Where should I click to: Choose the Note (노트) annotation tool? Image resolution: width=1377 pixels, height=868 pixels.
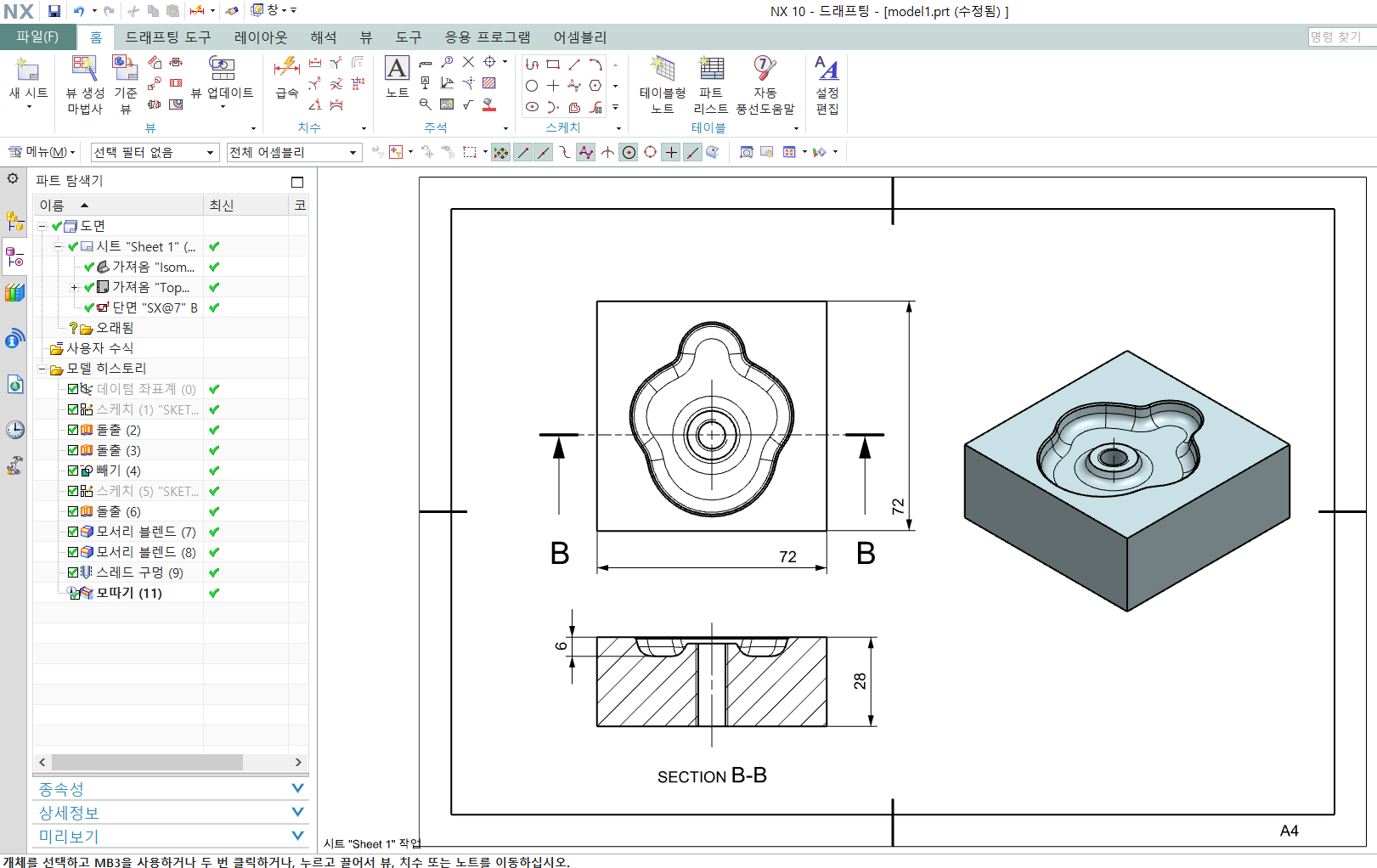tap(397, 68)
